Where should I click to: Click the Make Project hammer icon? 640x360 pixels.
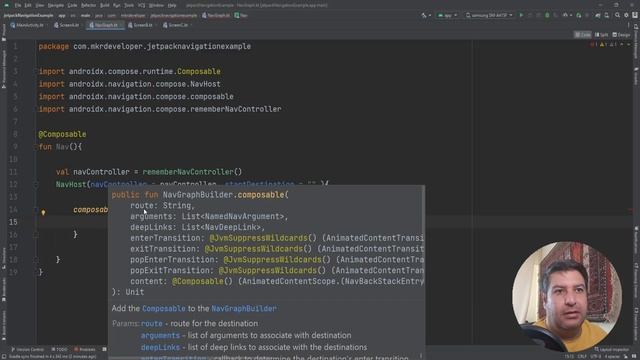click(424, 16)
